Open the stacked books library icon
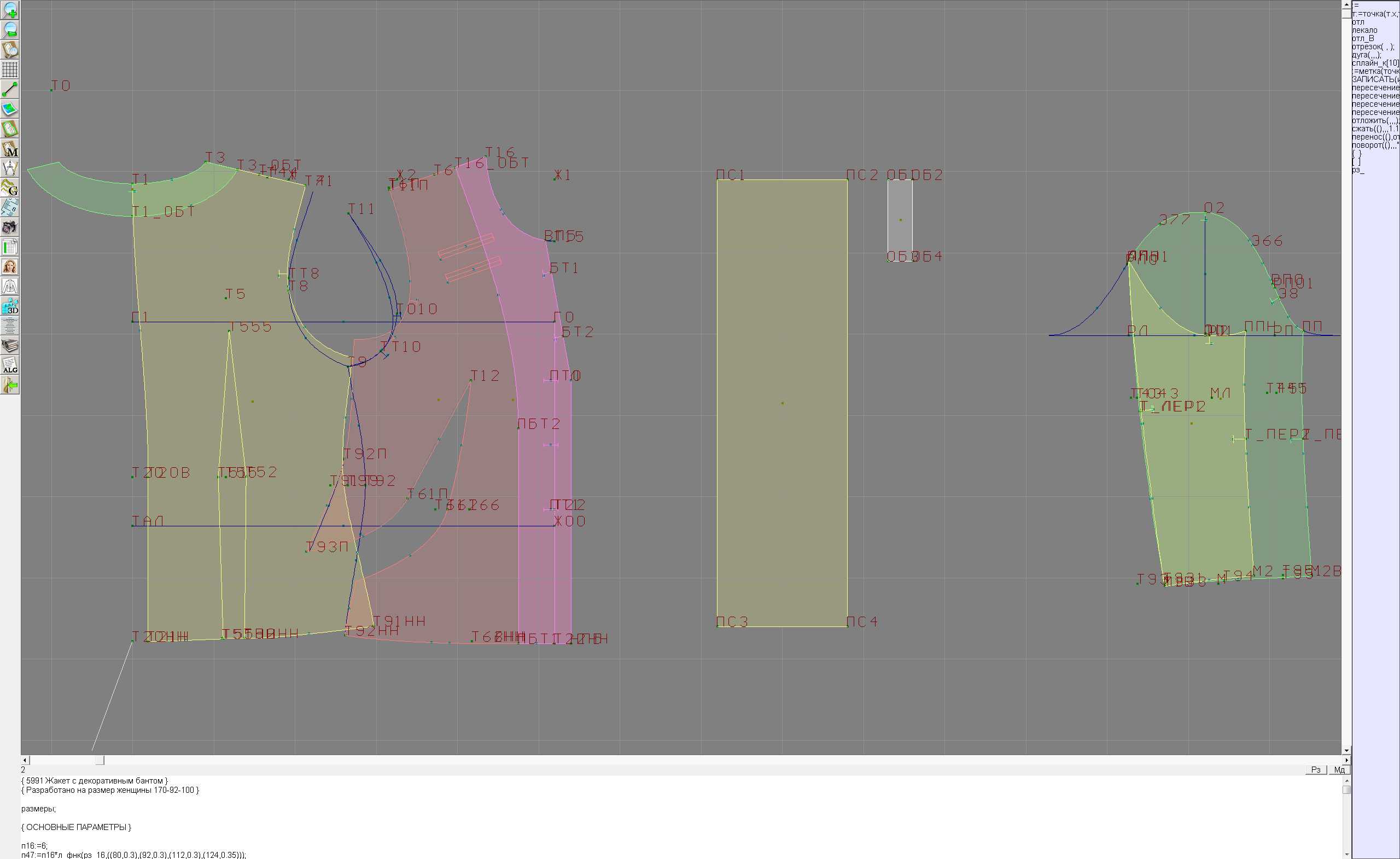The image size is (1400, 859). tap(10, 346)
